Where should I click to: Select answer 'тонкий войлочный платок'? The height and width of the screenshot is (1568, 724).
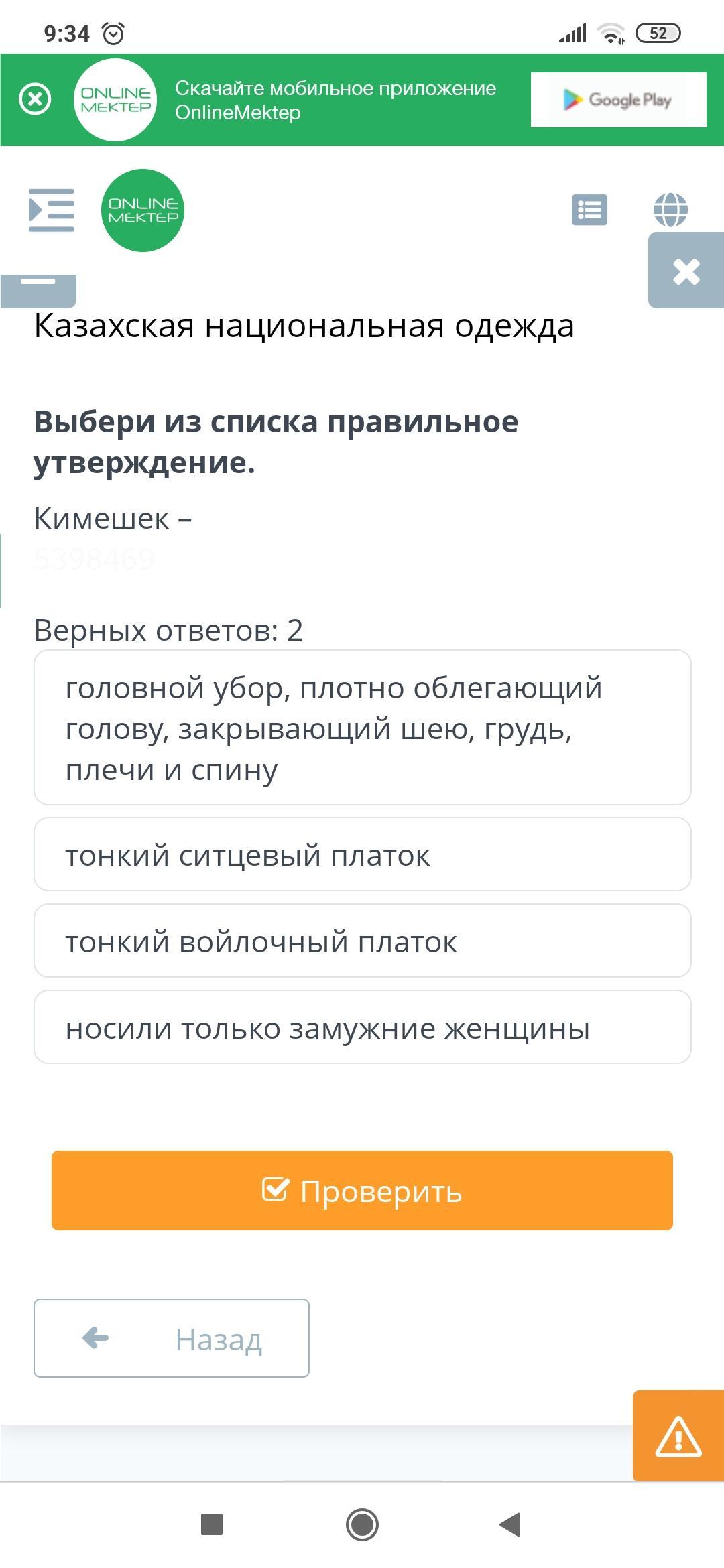(x=362, y=941)
